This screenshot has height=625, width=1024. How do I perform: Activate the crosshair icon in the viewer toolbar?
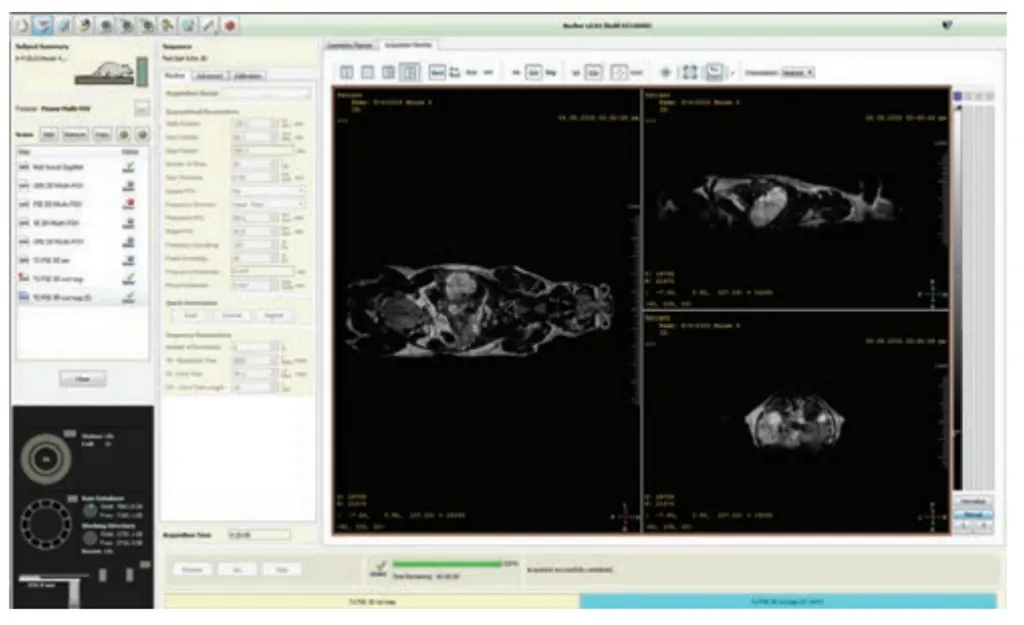click(x=665, y=72)
